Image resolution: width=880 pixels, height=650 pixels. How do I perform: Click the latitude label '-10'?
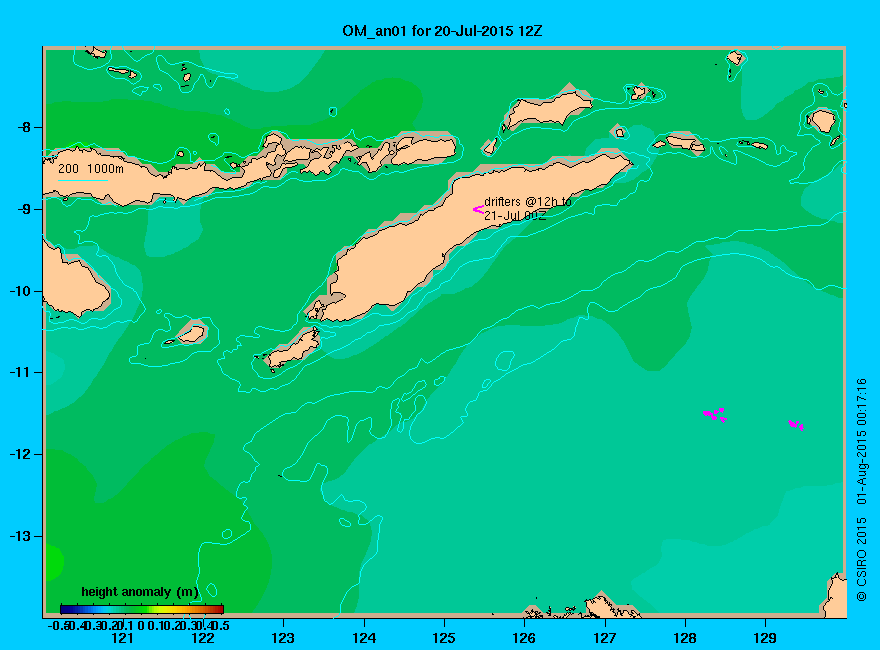[x=21, y=291]
